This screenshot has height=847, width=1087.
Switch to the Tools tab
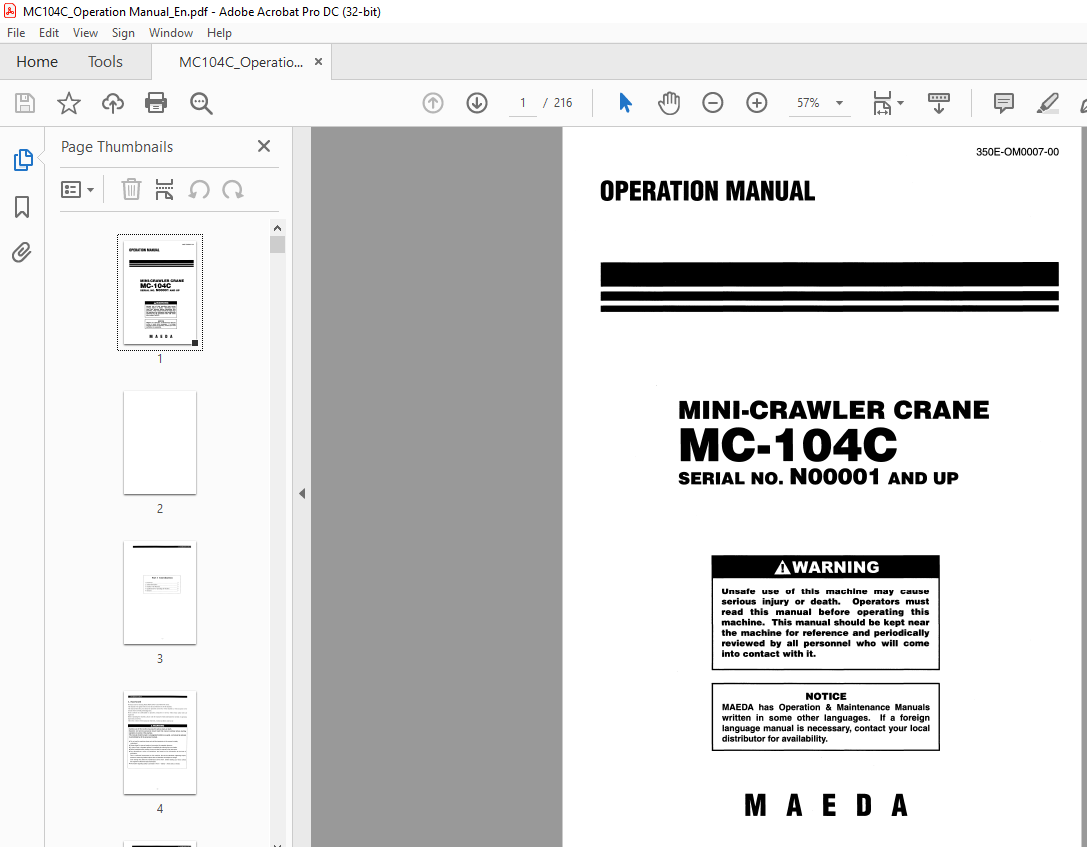[x=105, y=62]
